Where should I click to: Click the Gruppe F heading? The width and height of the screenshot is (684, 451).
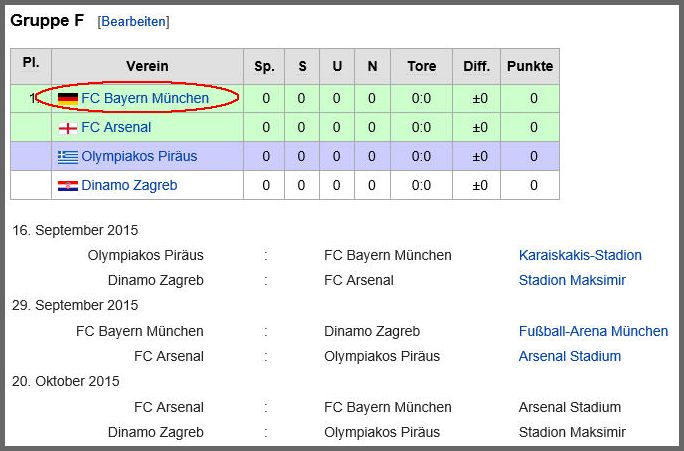(x=47, y=20)
